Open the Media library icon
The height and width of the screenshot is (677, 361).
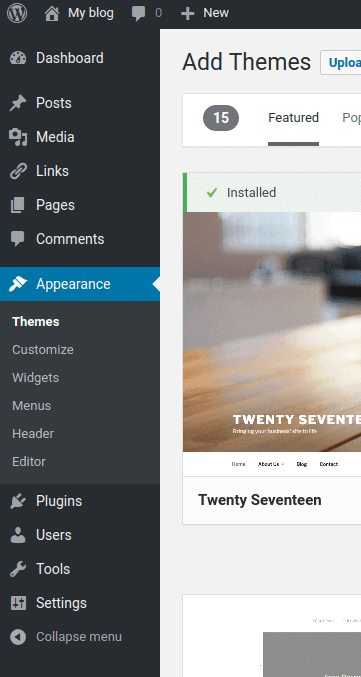[x=18, y=137]
